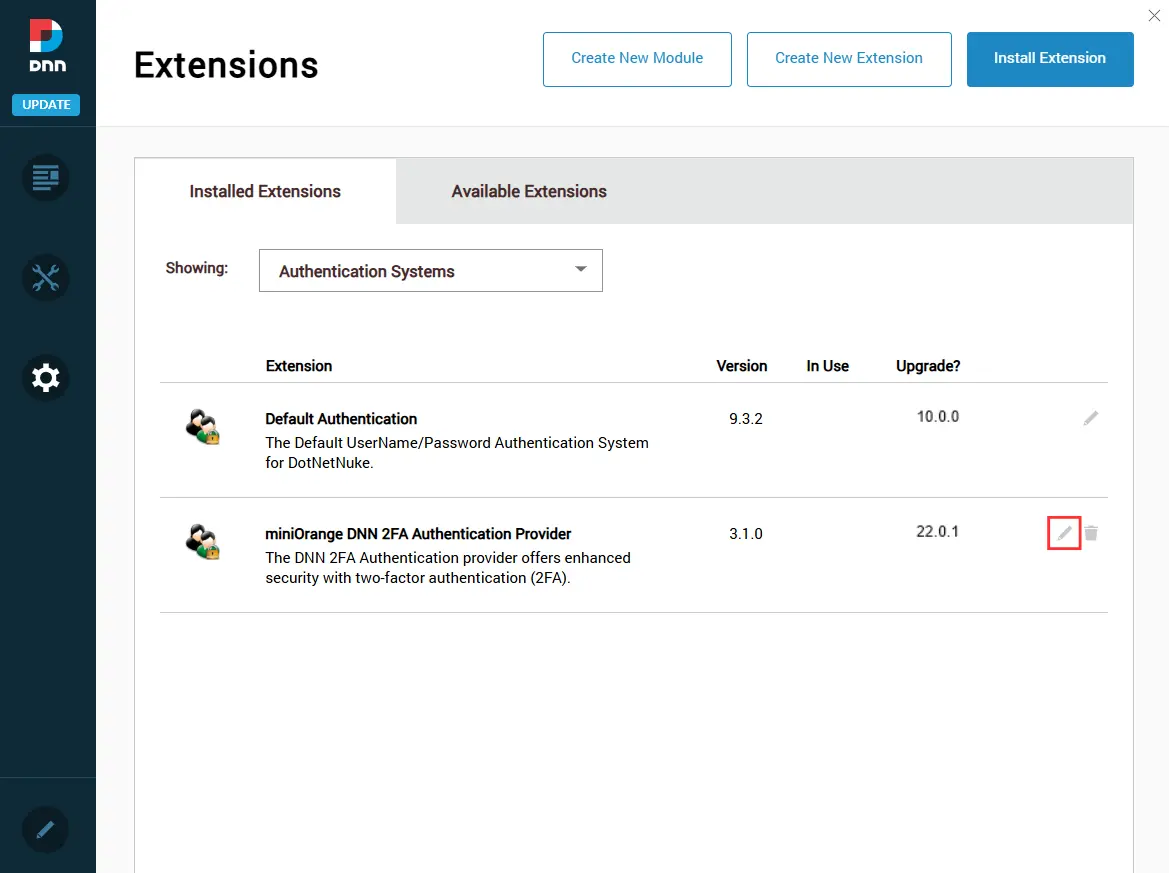1169x873 pixels.
Task: Click the edit page pencil in sidebar bottom
Action: pos(45,829)
